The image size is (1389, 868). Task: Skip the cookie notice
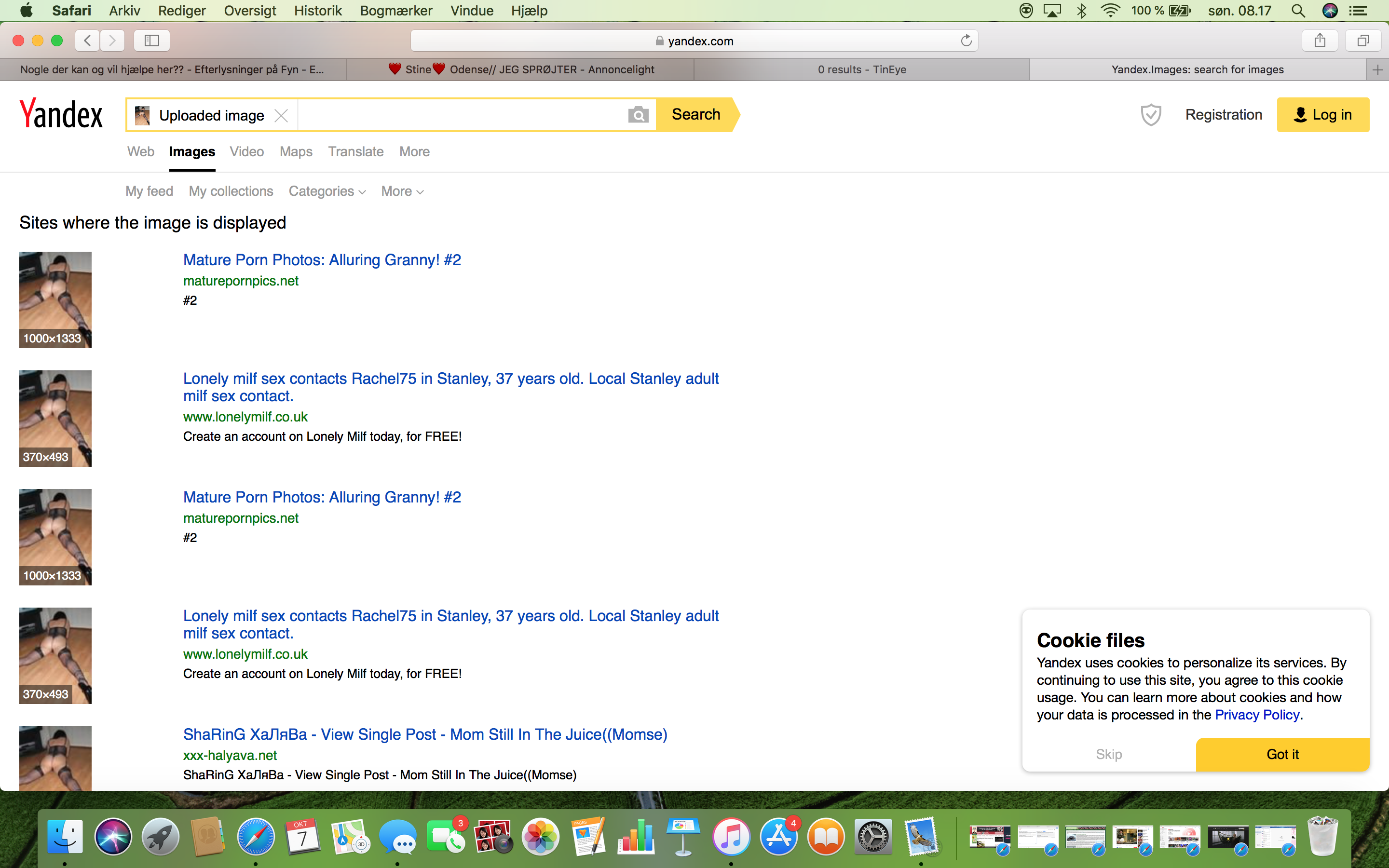click(1109, 754)
